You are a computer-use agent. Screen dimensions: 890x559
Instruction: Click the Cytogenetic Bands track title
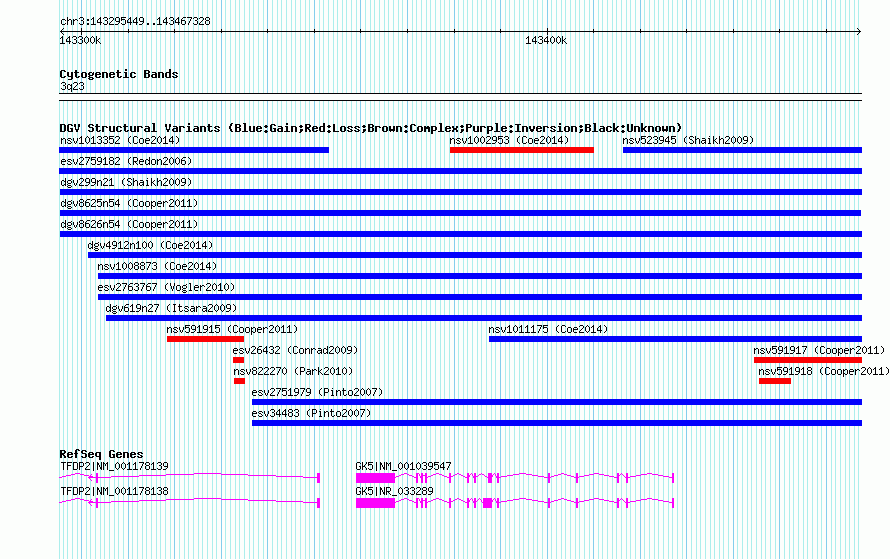point(119,74)
